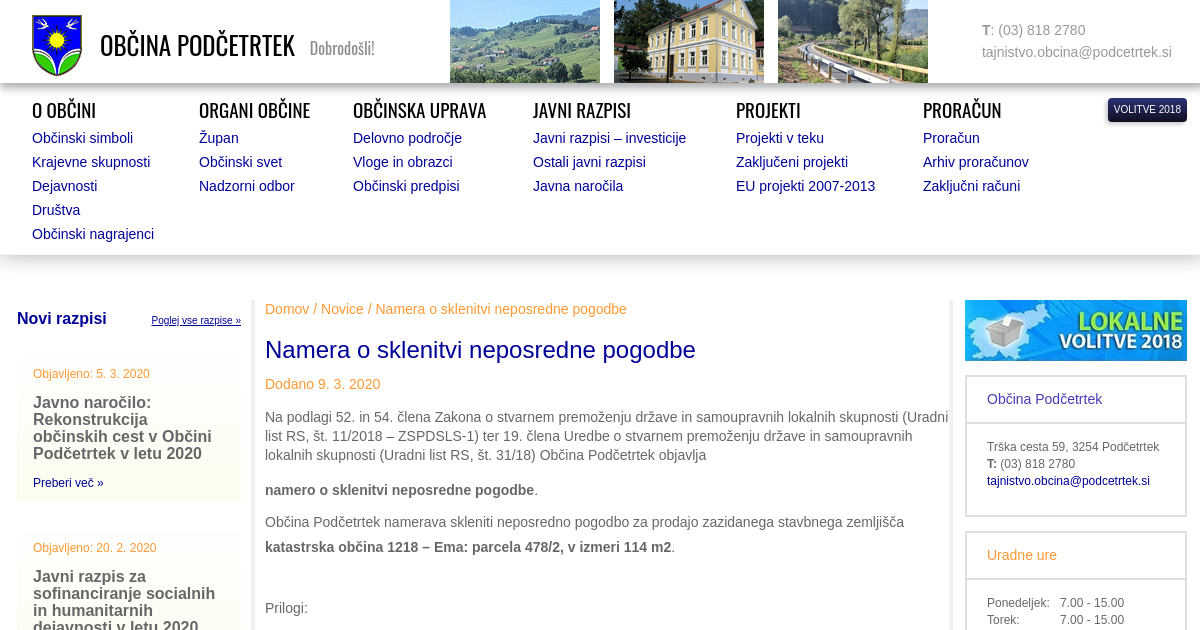Open the Javni razpis za sofinanciranje heading

click(124, 601)
